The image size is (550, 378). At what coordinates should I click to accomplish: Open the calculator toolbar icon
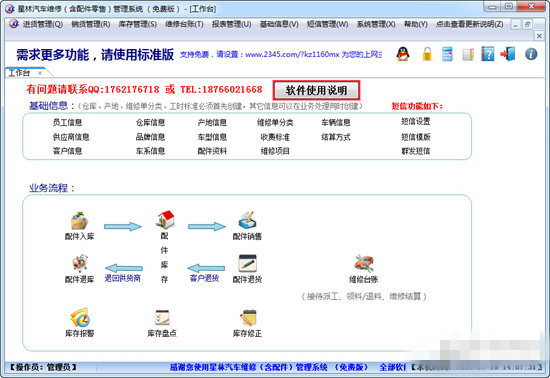pos(447,54)
